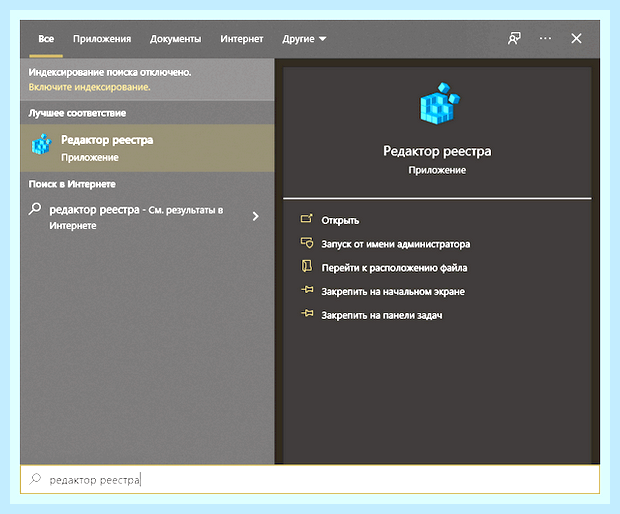Click the large Registry Editor cube icon
Viewport: 620px width, 514px height.
[x=439, y=103]
